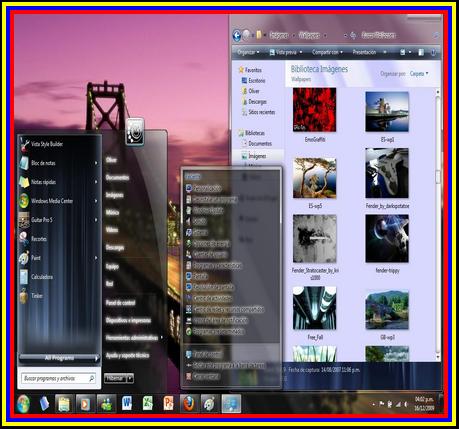The width and height of the screenshot is (459, 429).
Task: Click the Start orb button
Action: [x=23, y=404]
